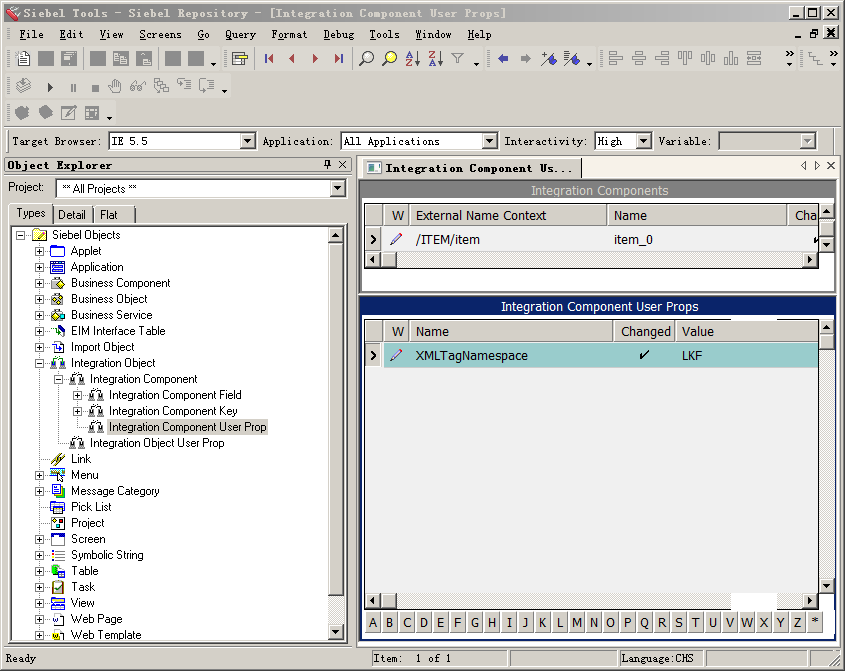This screenshot has height=671, width=845.
Task: Switch to the Detail tab
Action: click(x=72, y=215)
